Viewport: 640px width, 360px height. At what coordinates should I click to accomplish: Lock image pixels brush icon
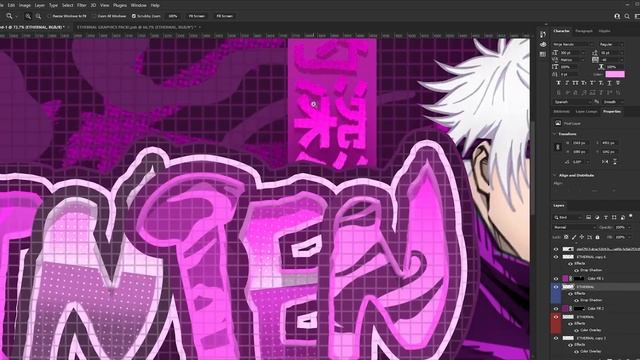tap(574, 237)
